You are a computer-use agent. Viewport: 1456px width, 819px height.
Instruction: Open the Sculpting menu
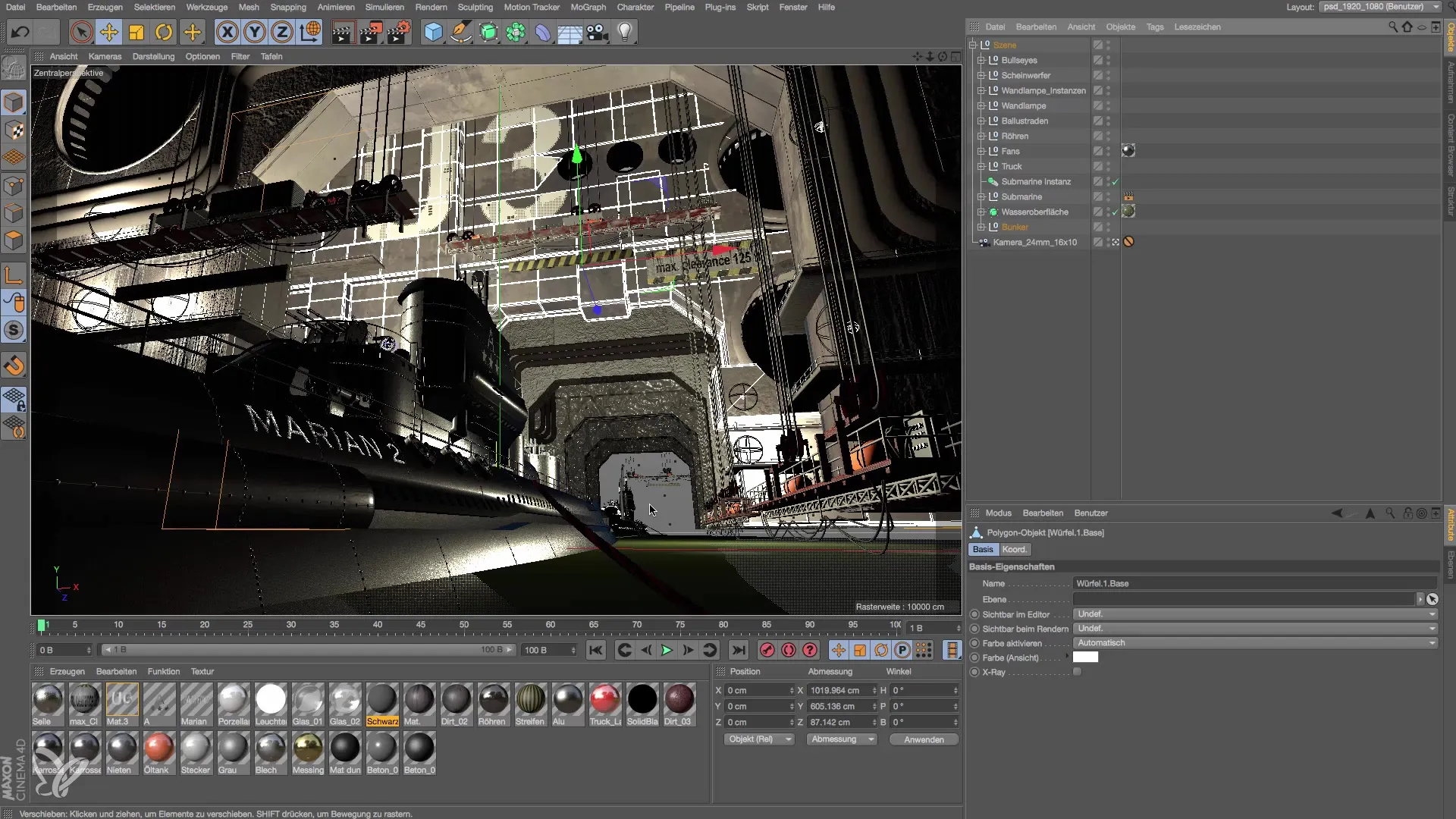pyautogui.click(x=475, y=7)
